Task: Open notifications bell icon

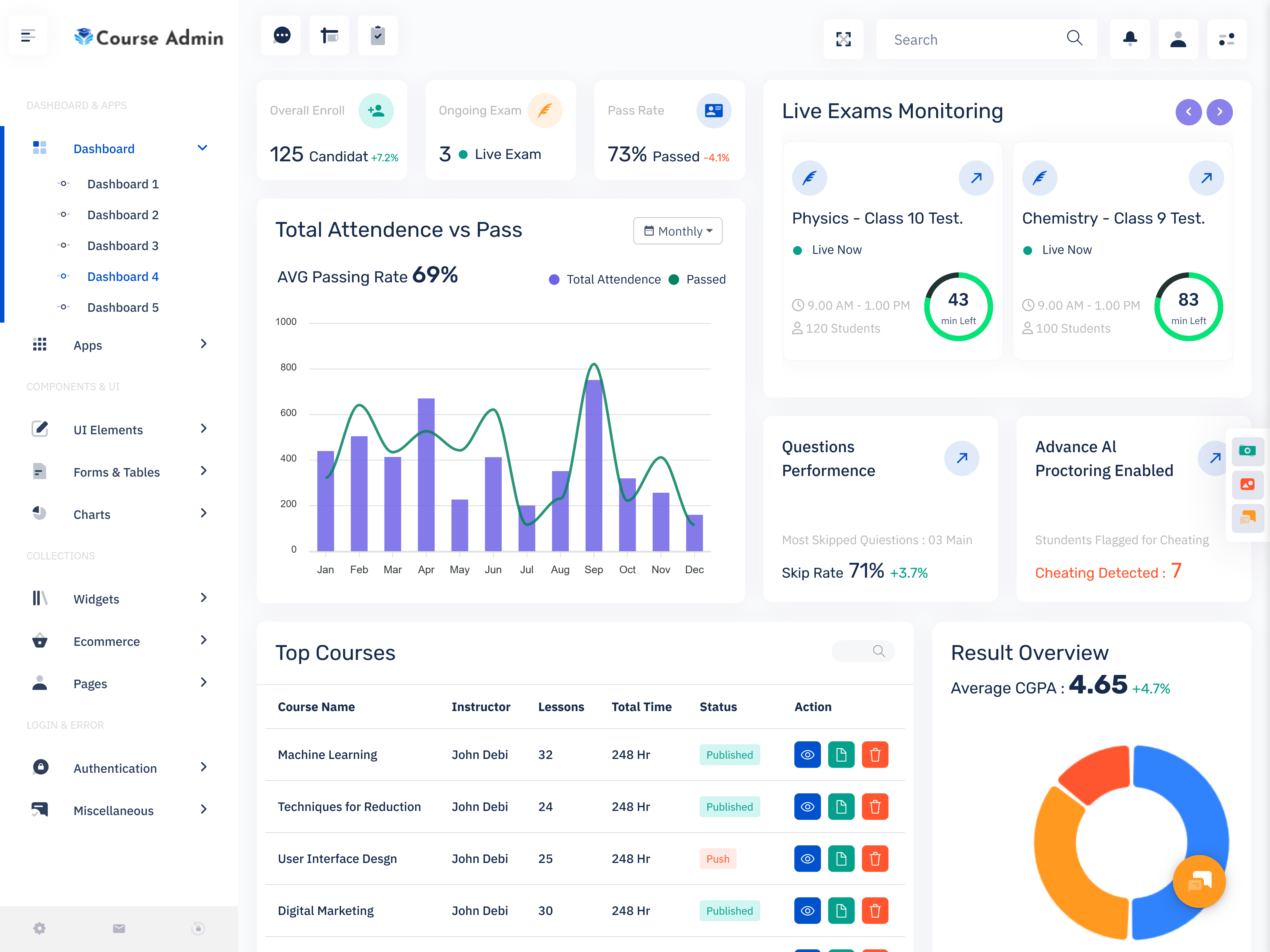Action: click(x=1130, y=39)
